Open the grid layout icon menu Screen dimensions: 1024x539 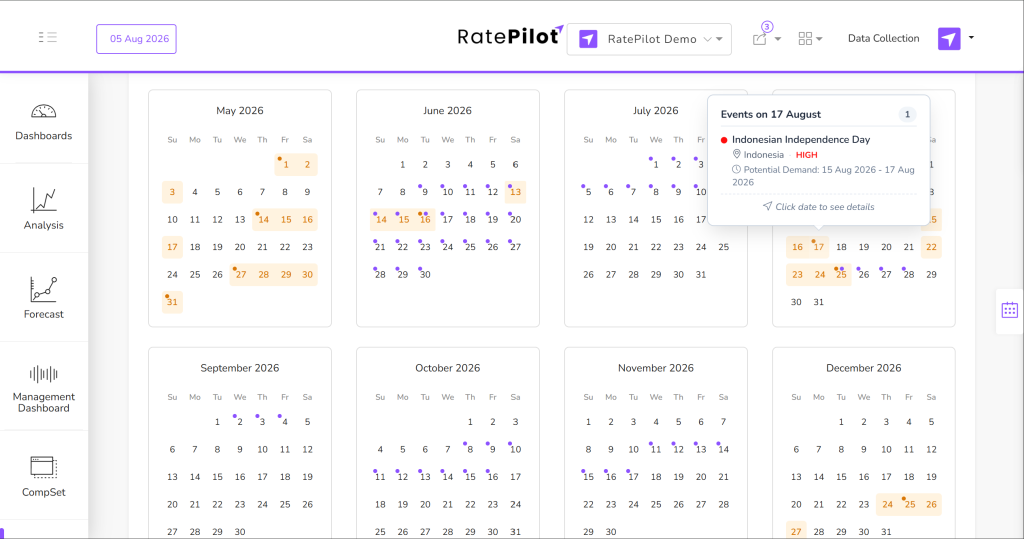(x=805, y=39)
